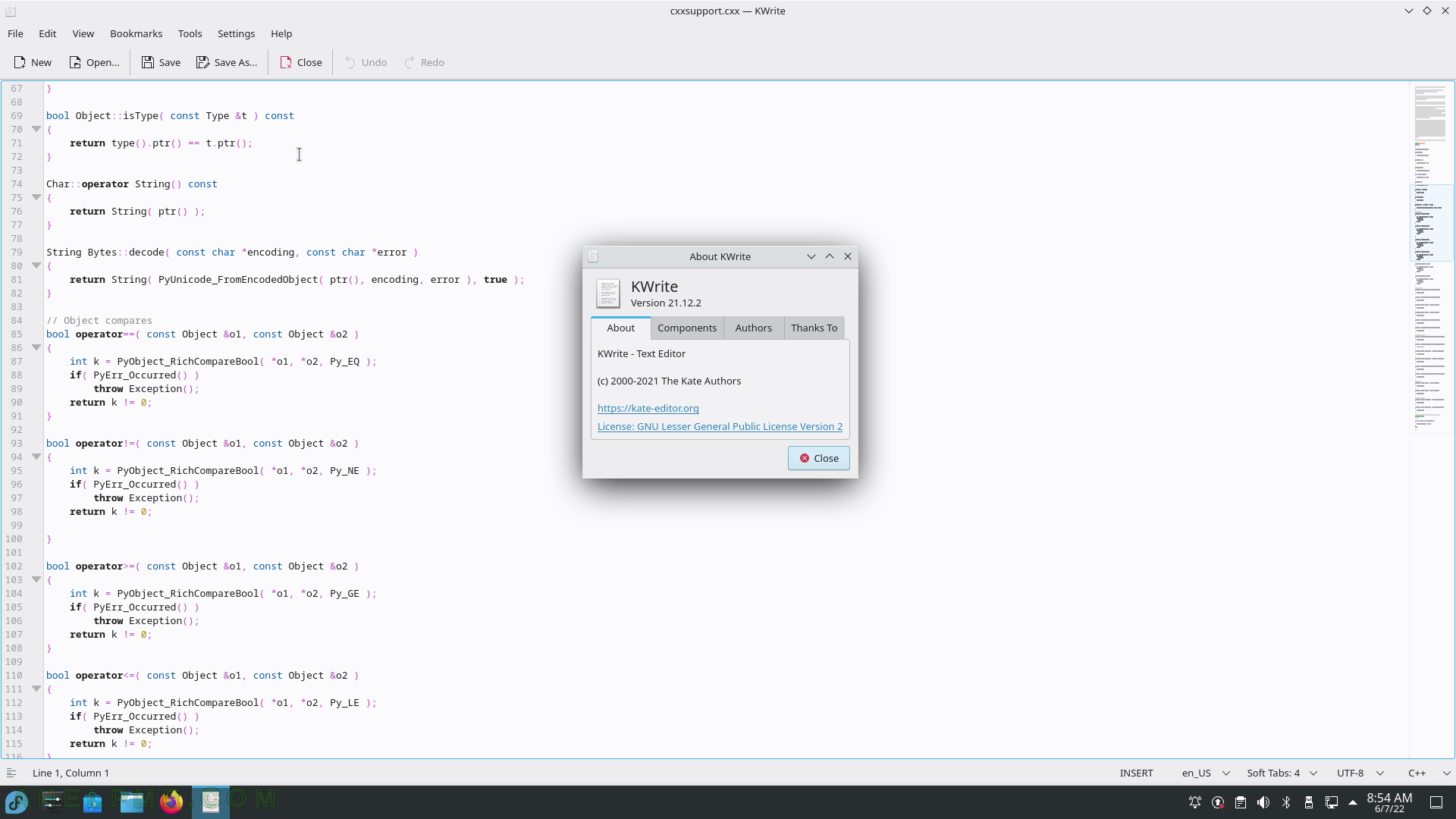Open the UTF-8 encoding dropdown
This screenshot has width=1456, height=819.
tap(1360, 773)
